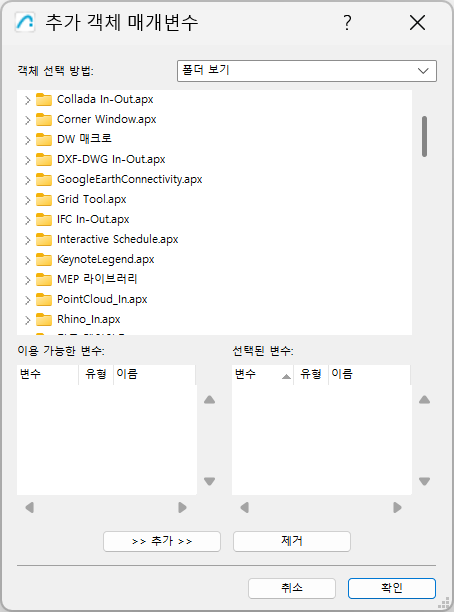Select the Corner Window.apx folder icon
Image resolution: width=454 pixels, height=612 pixels.
click(44, 119)
